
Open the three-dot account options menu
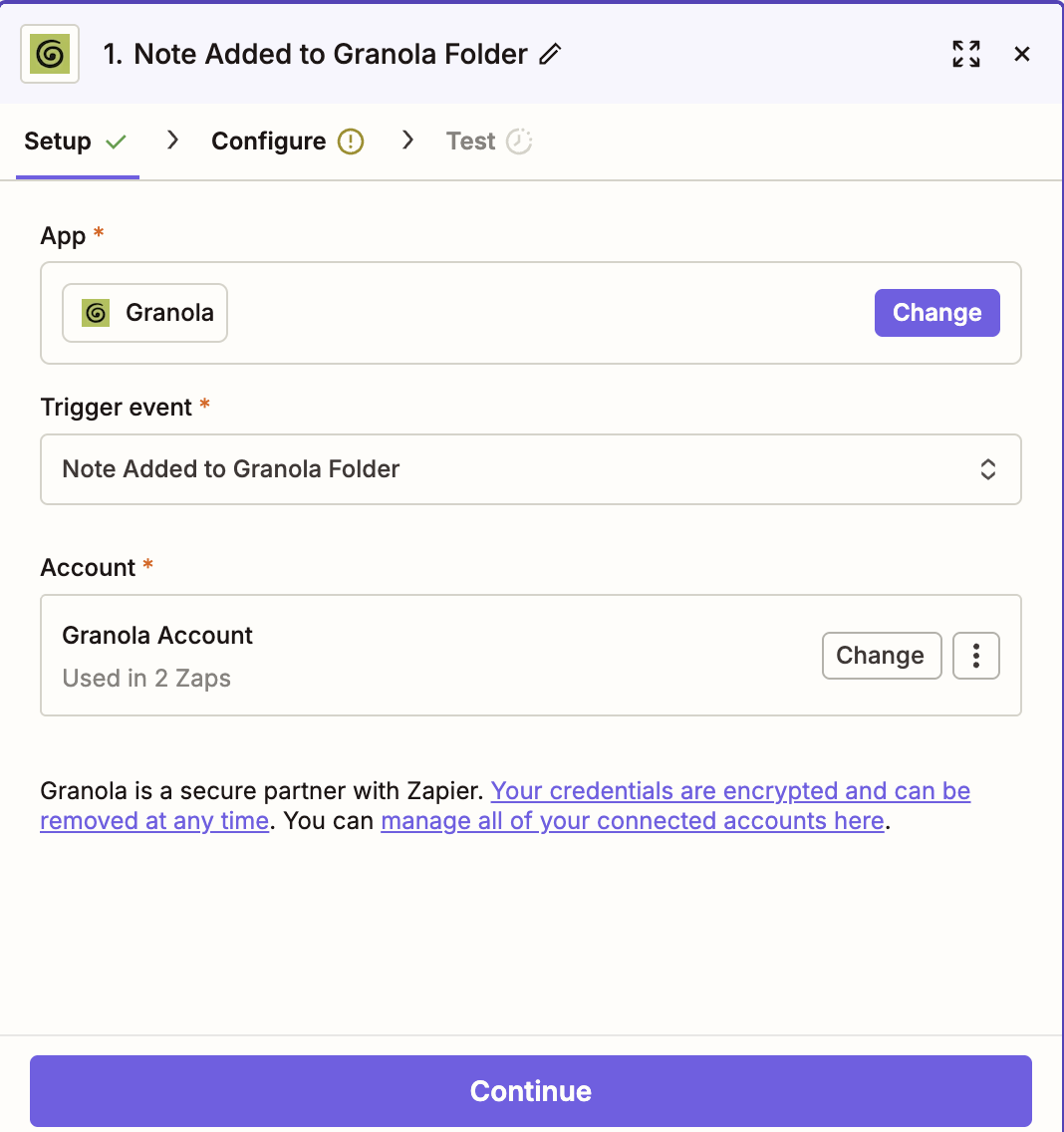(976, 656)
